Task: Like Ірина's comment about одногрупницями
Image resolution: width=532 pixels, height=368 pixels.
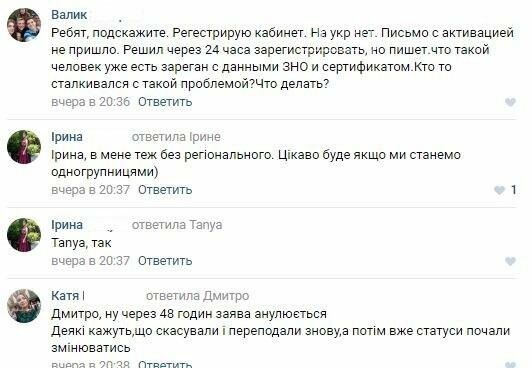Action: coord(500,190)
